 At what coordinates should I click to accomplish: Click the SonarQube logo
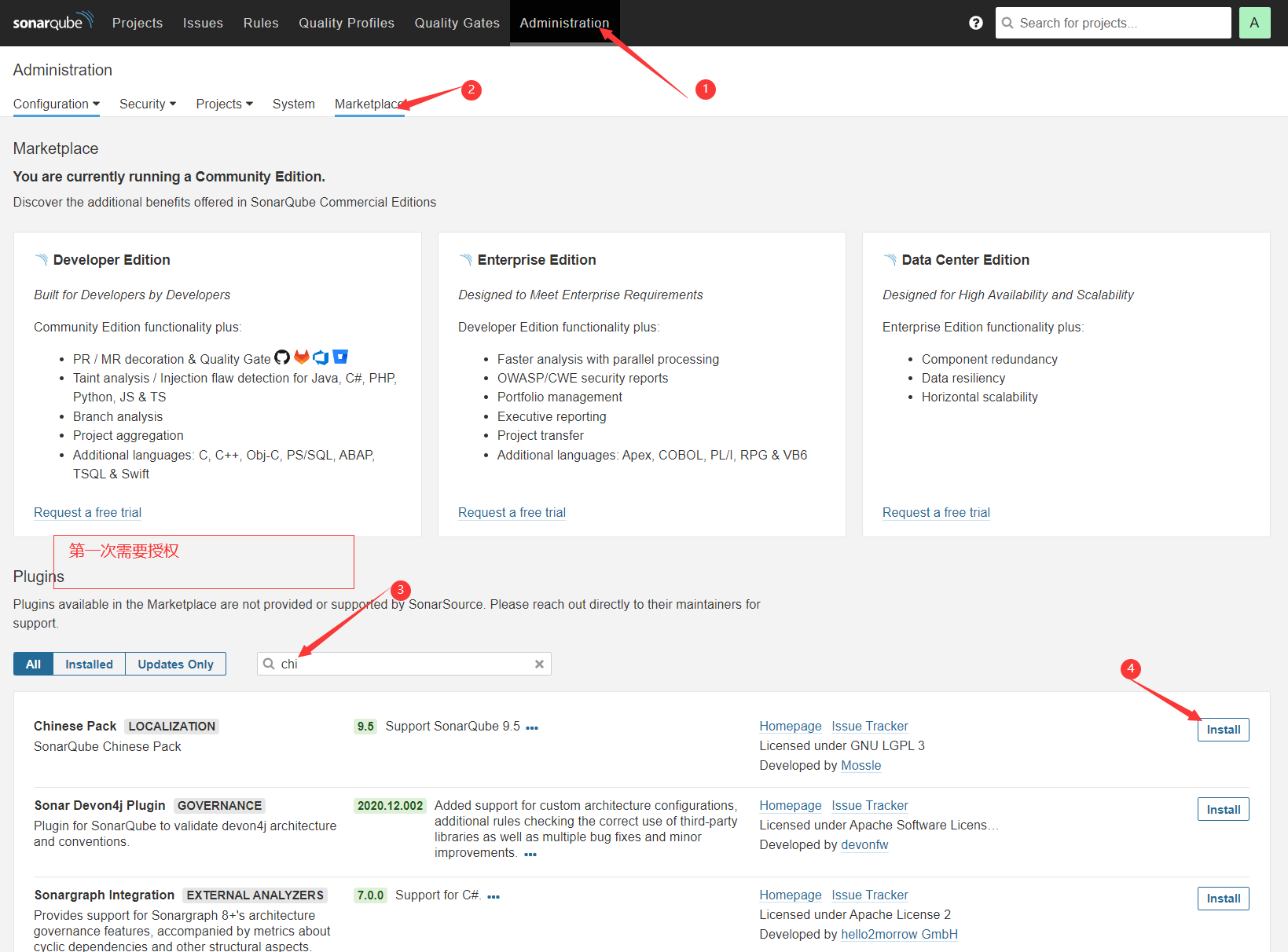(53, 21)
